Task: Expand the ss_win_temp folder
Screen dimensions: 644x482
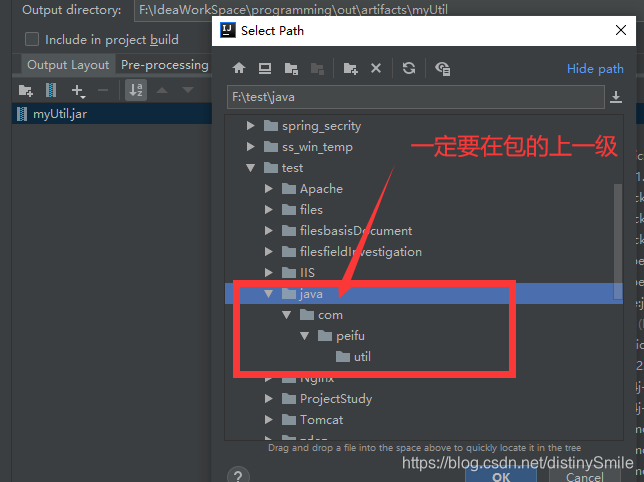Action: [x=251, y=147]
